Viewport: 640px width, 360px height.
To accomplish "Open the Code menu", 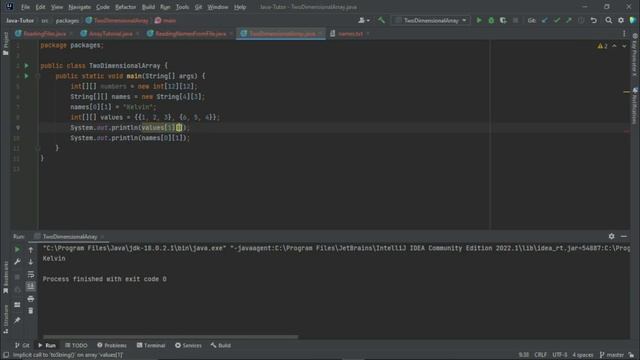I will 103,7.
